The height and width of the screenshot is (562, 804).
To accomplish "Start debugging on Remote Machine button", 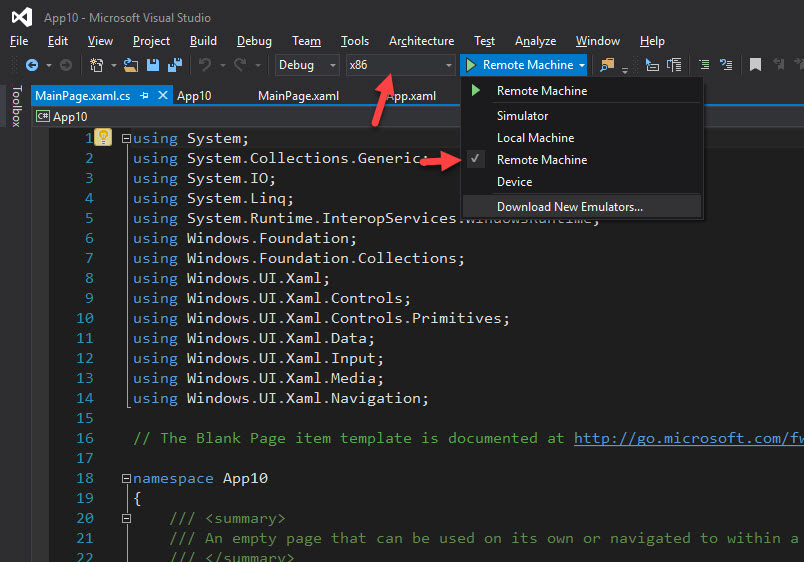I will (519, 65).
